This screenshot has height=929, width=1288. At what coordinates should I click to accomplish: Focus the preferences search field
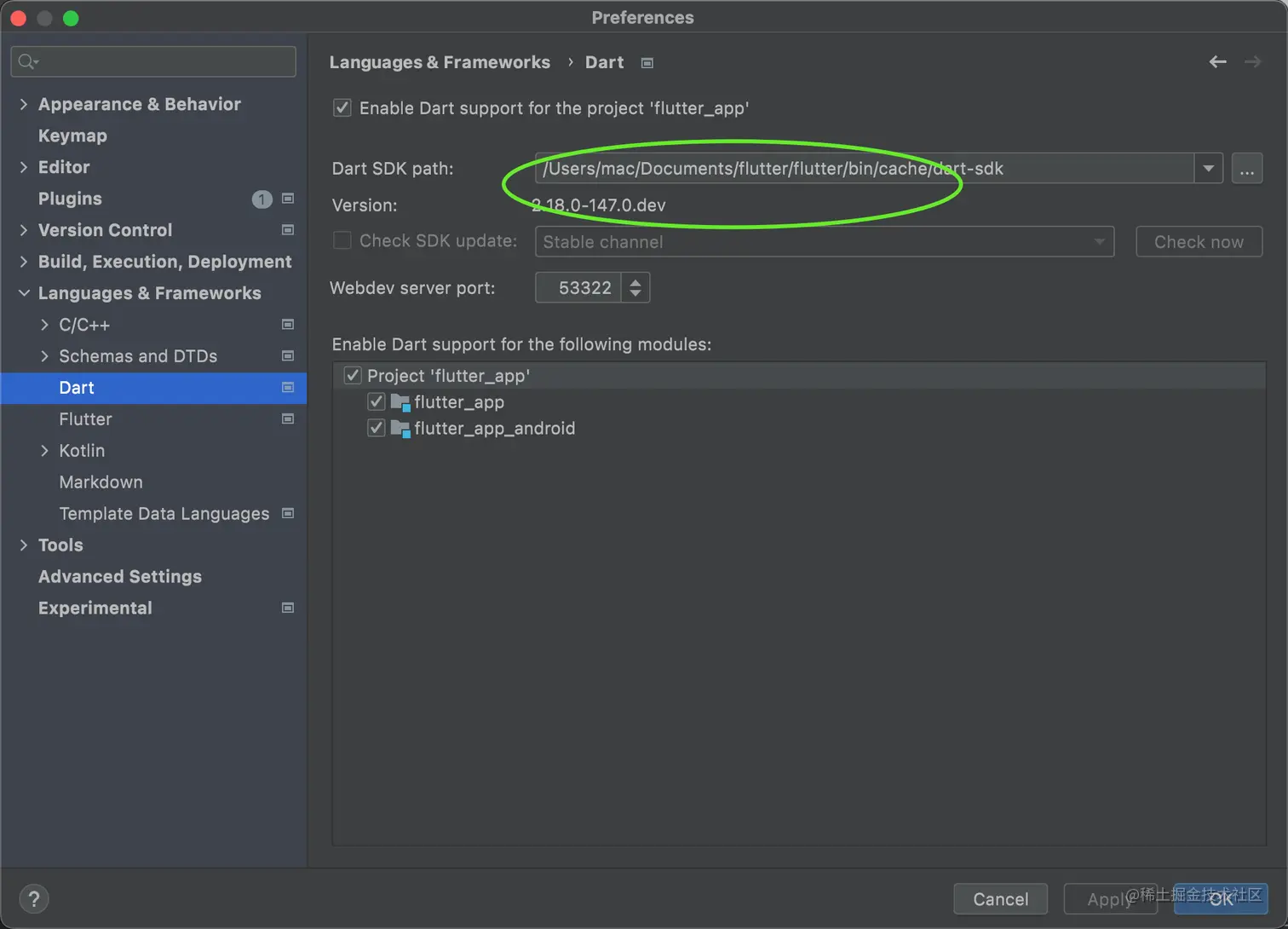point(153,61)
